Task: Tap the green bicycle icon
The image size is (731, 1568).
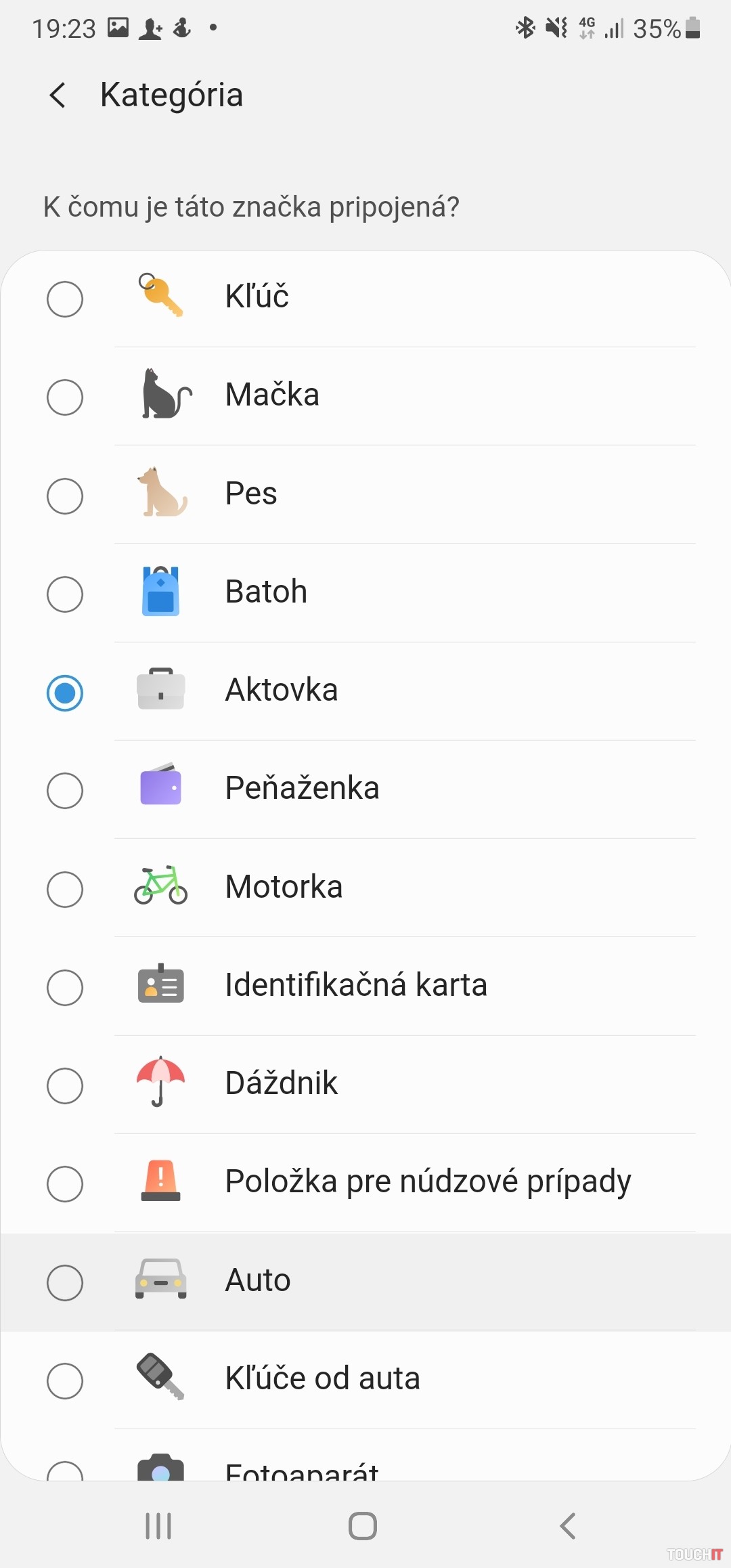Action: pyautogui.click(x=161, y=886)
